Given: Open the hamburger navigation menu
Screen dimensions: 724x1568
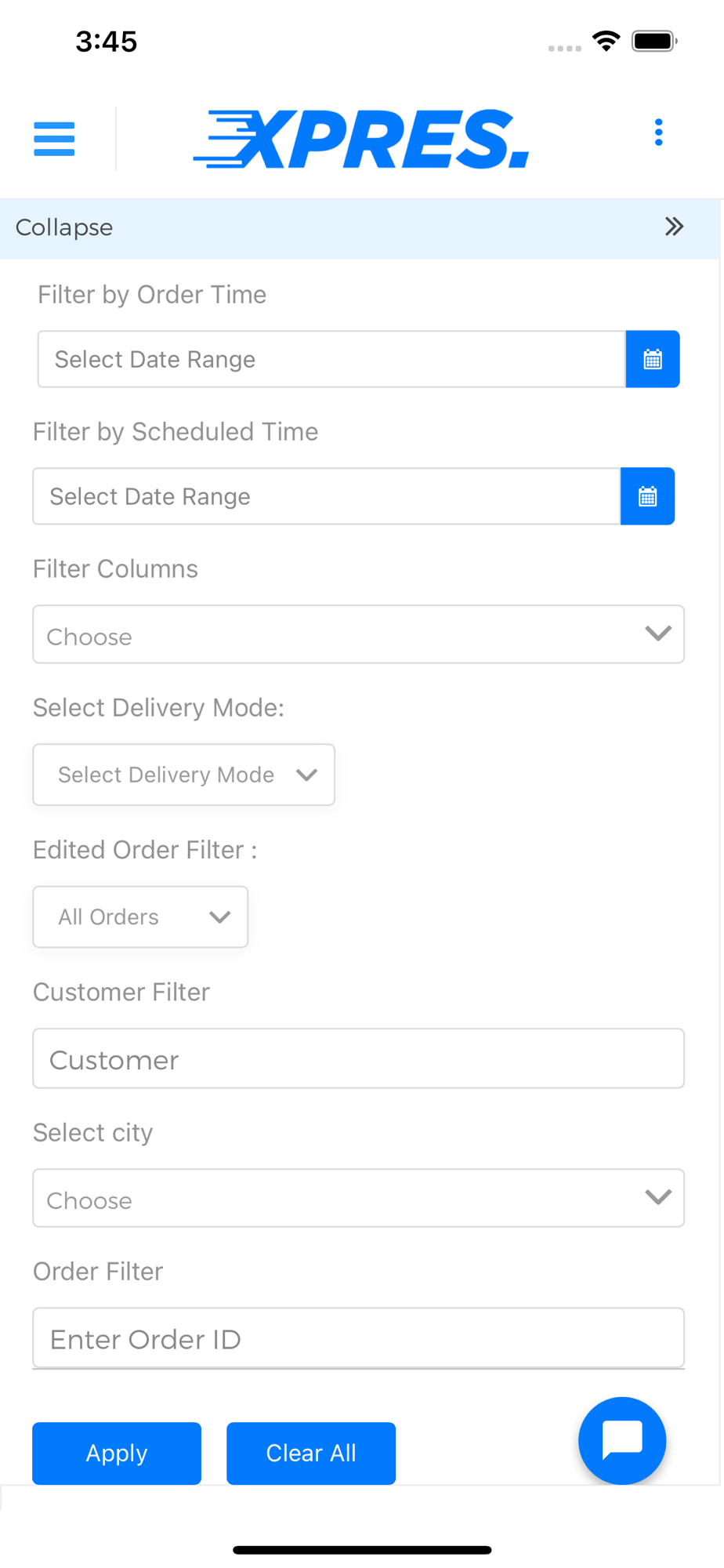Looking at the screenshot, I should coord(54,139).
